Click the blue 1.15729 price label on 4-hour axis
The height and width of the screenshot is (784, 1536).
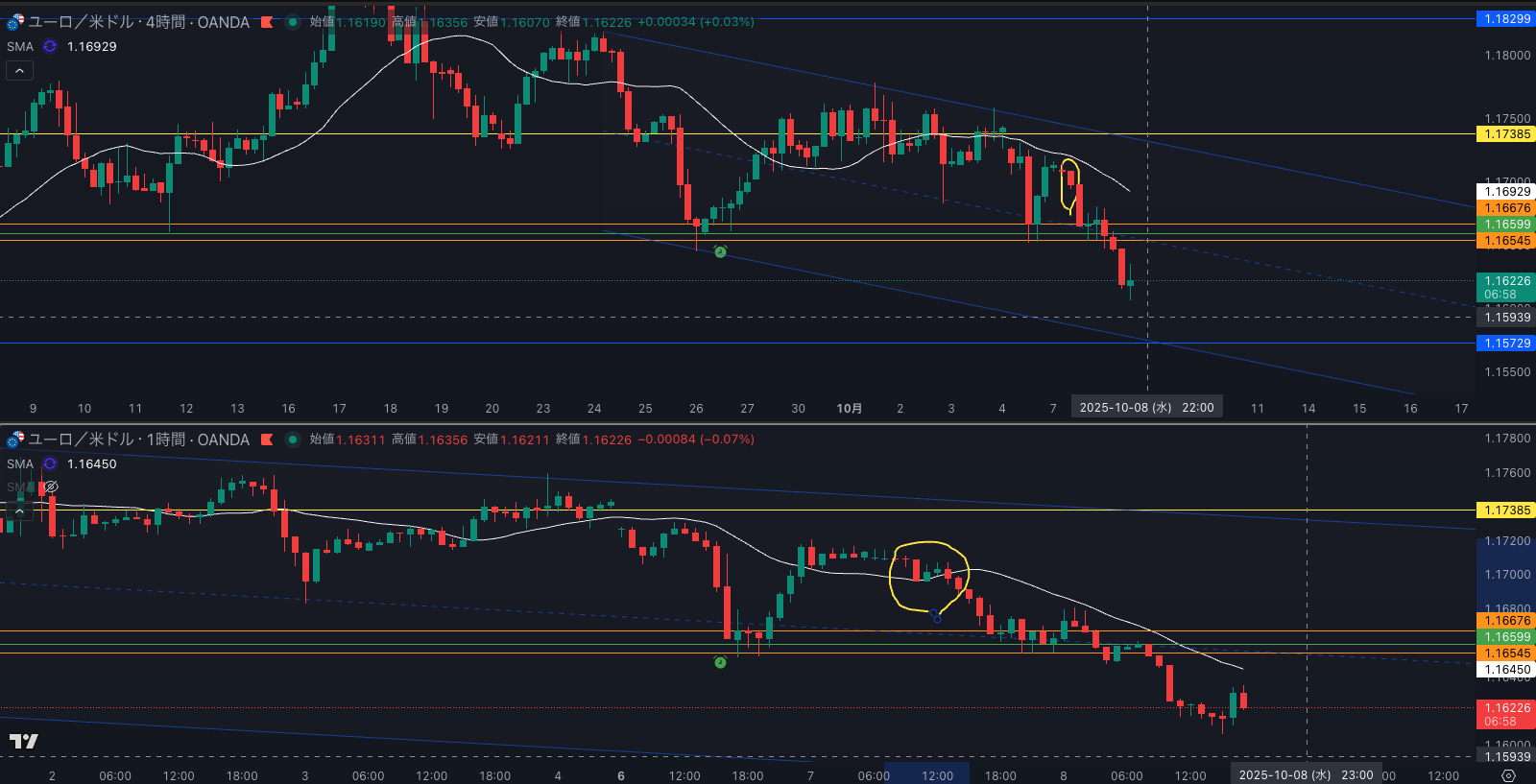(1507, 344)
